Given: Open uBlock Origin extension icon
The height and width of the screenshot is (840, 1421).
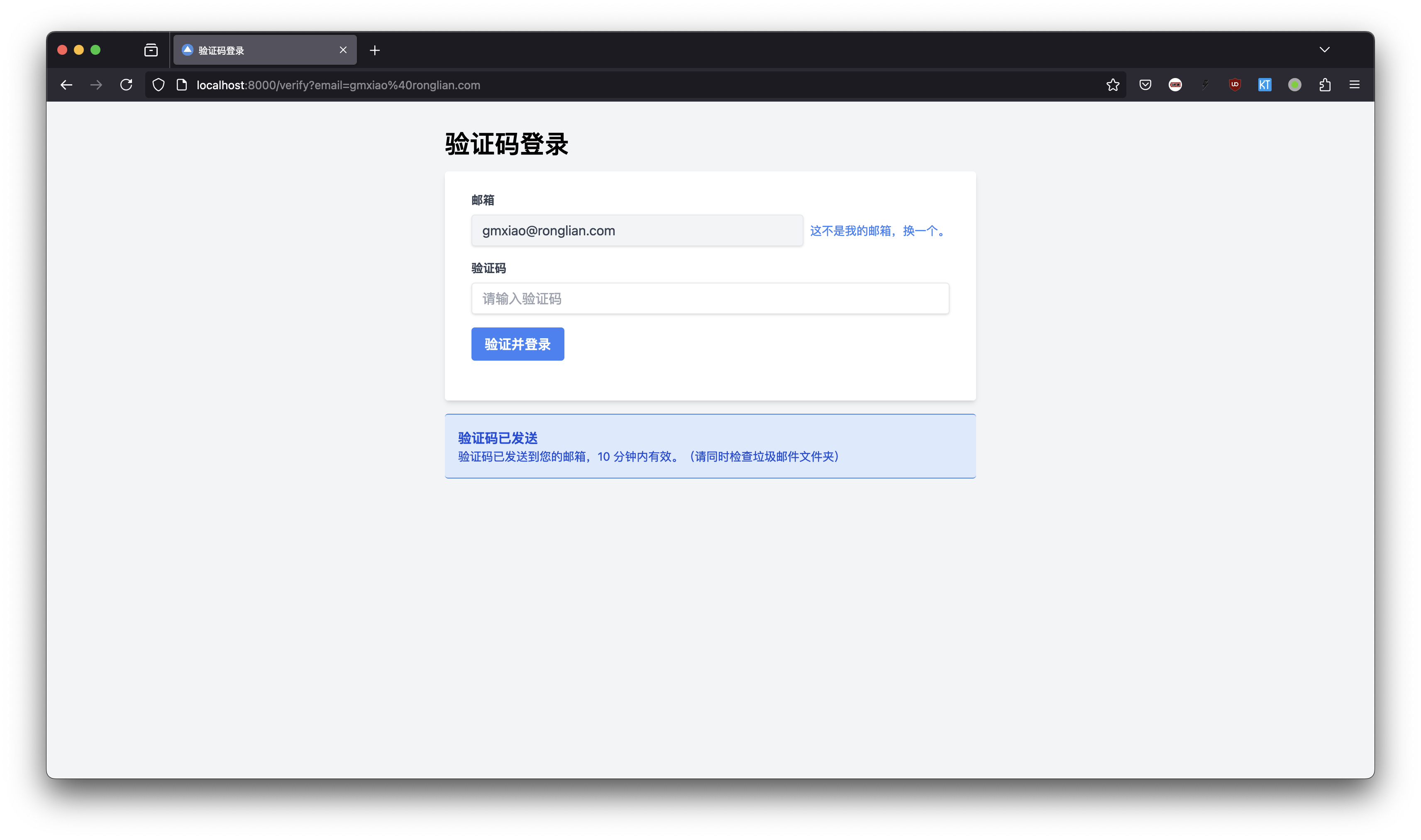Looking at the screenshot, I should tap(1235, 85).
